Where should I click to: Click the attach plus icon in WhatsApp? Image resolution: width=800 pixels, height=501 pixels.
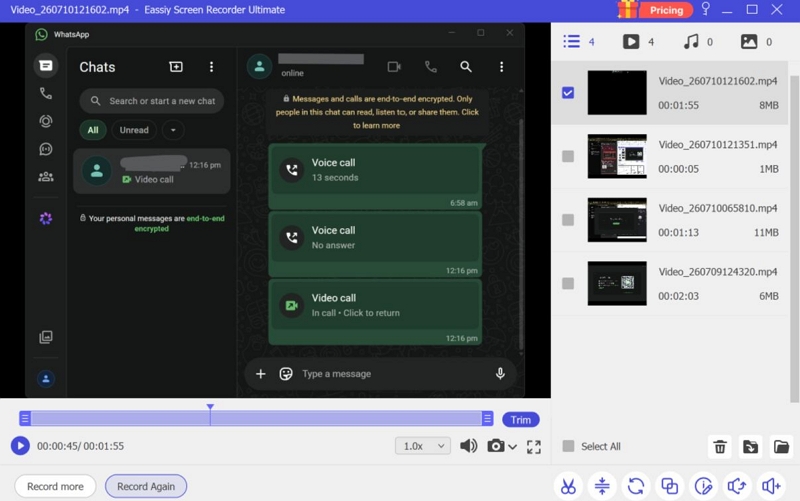(261, 374)
